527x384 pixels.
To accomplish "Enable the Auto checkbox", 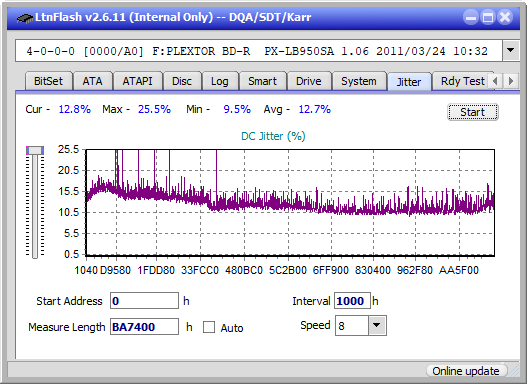I will pyautogui.click(x=209, y=327).
